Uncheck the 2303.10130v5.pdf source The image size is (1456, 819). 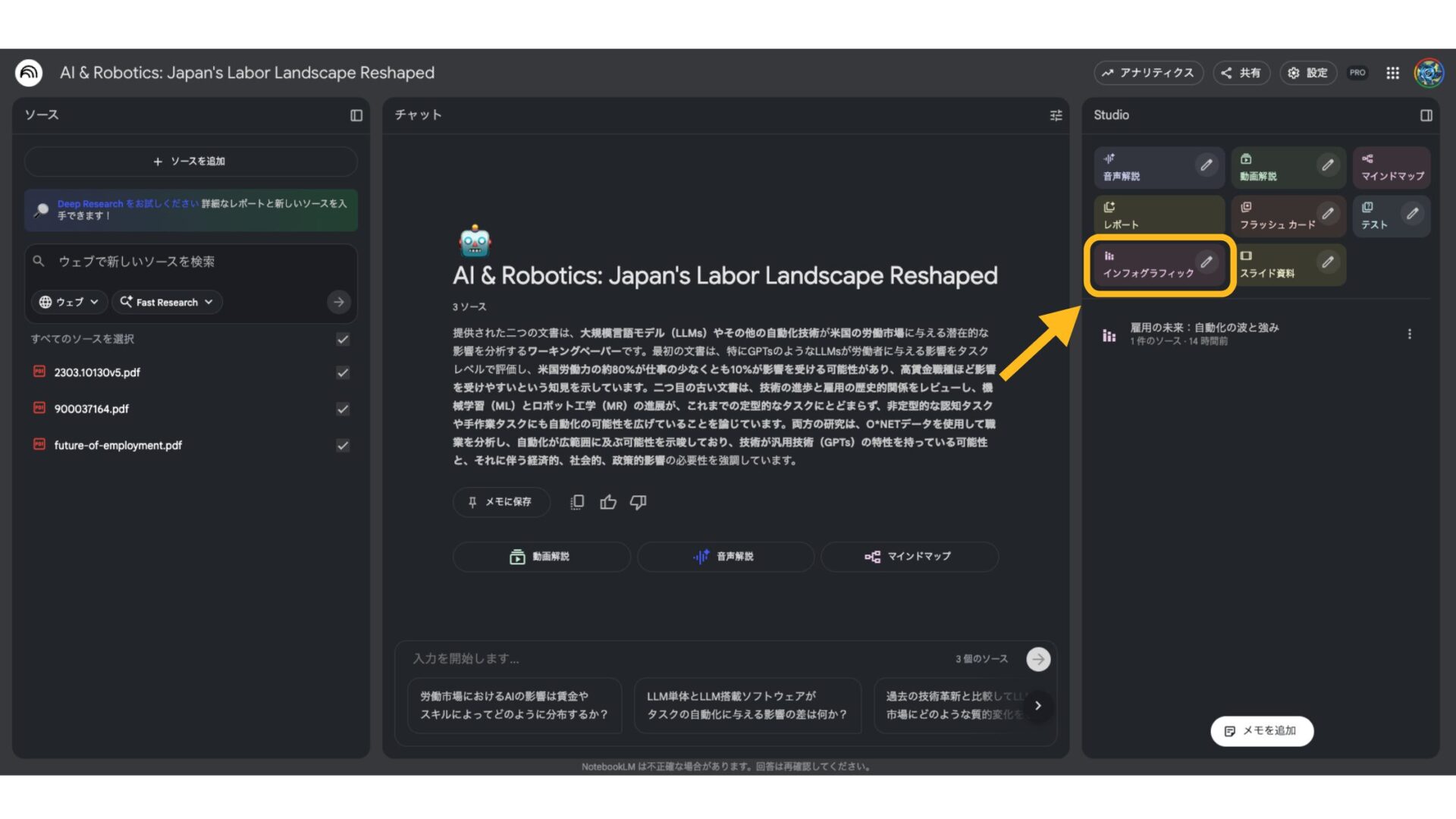point(342,372)
